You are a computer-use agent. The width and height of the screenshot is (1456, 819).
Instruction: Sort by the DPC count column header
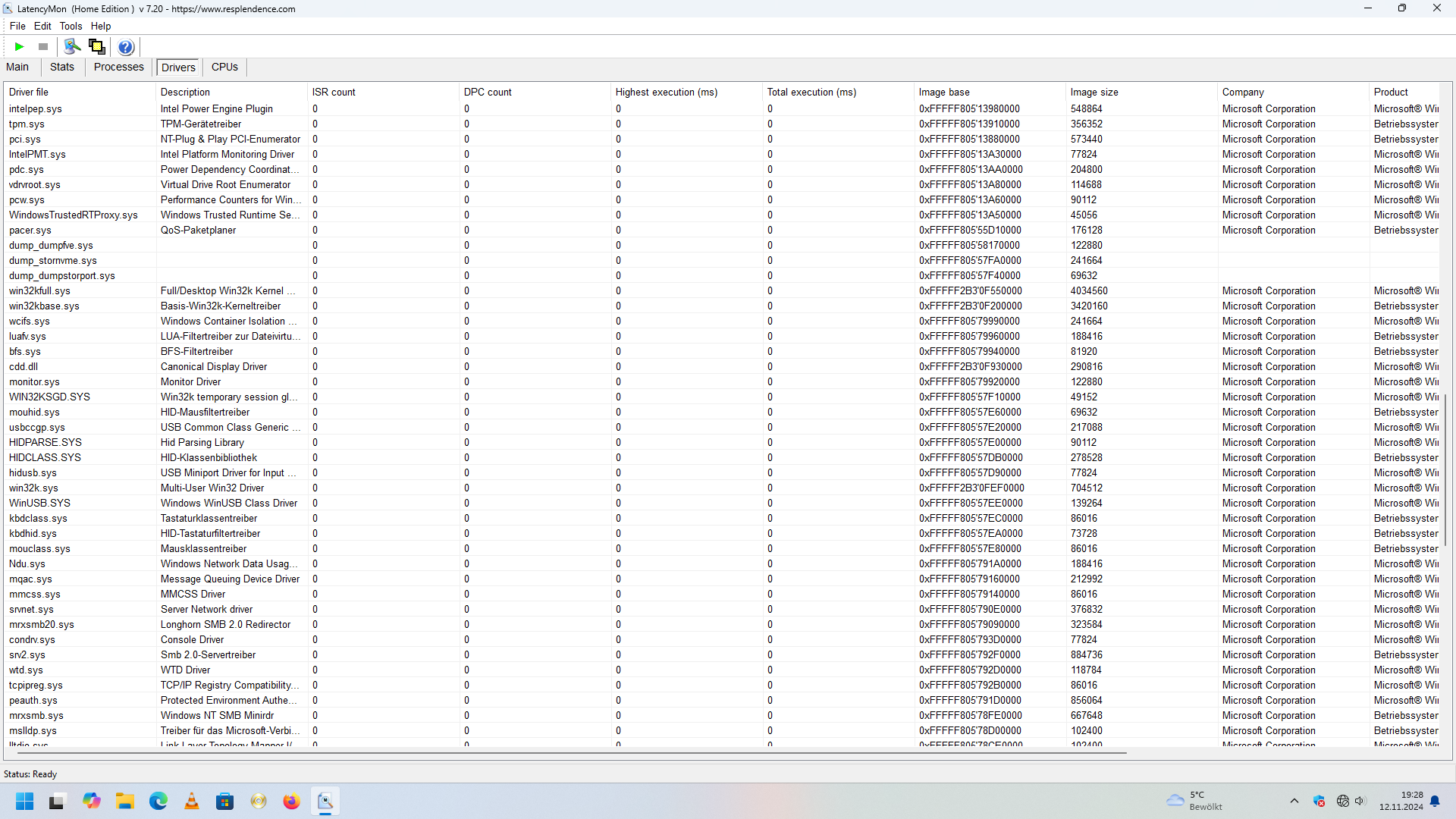[x=488, y=92]
